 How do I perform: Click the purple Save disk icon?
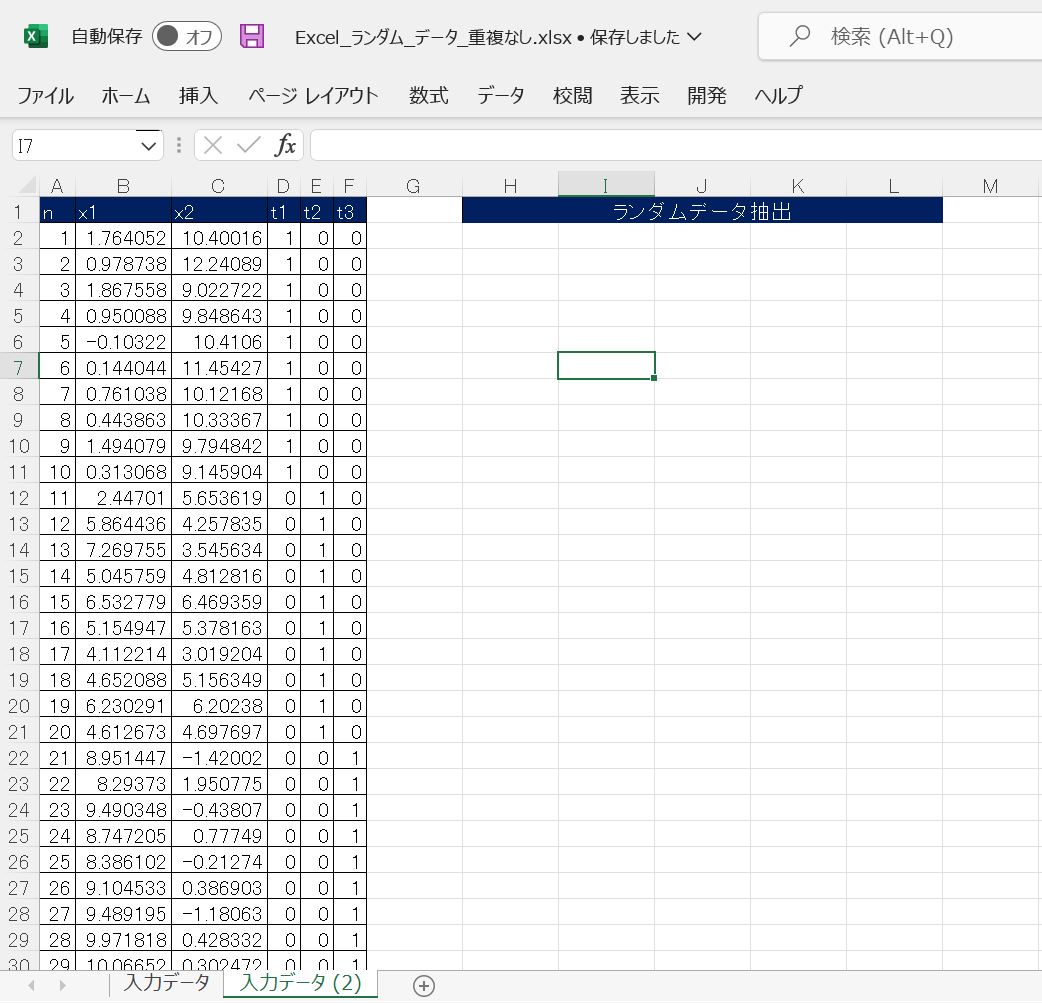click(252, 36)
